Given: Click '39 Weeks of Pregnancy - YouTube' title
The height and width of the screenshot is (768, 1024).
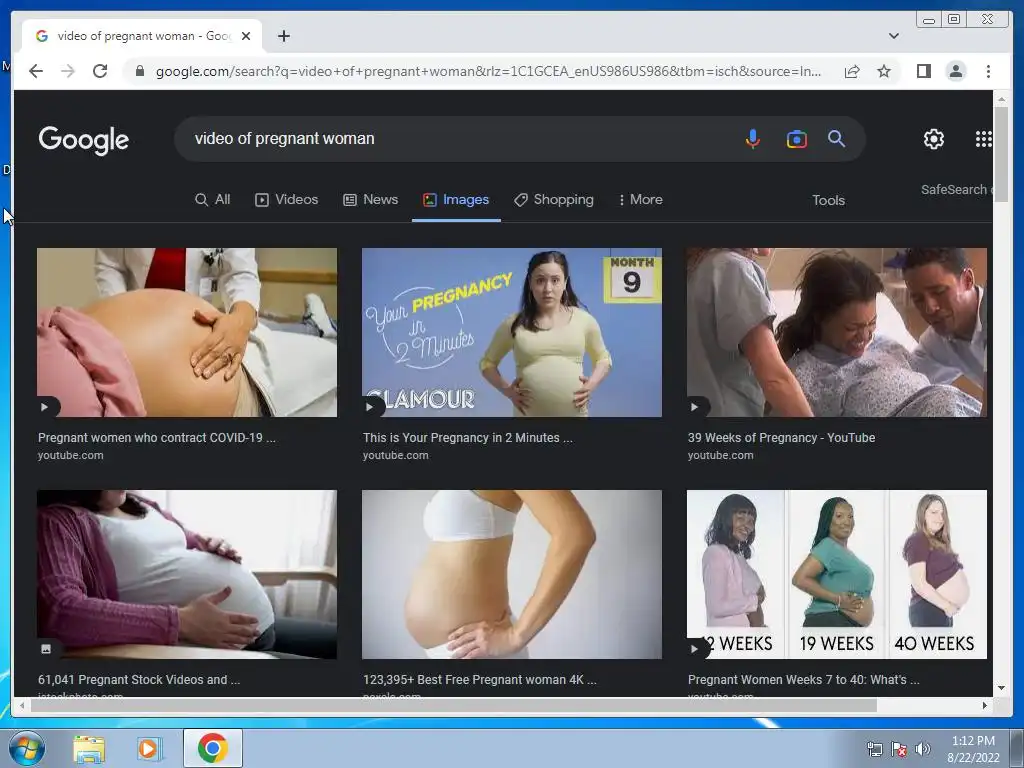Looking at the screenshot, I should [x=781, y=438].
